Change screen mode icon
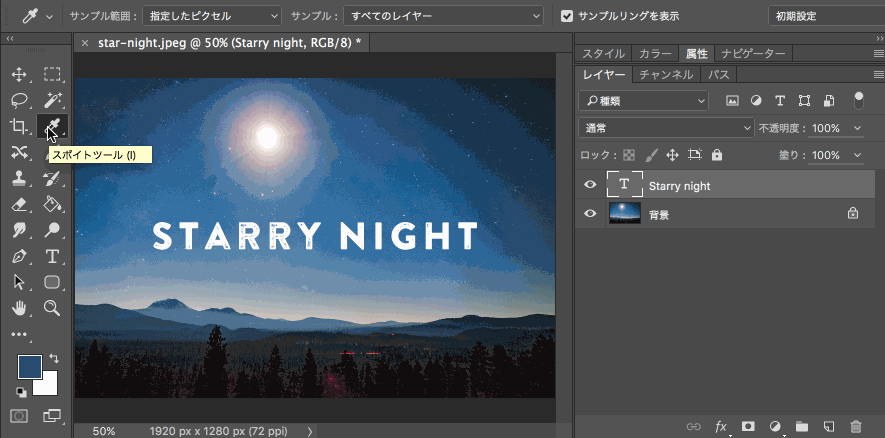 coord(52,416)
